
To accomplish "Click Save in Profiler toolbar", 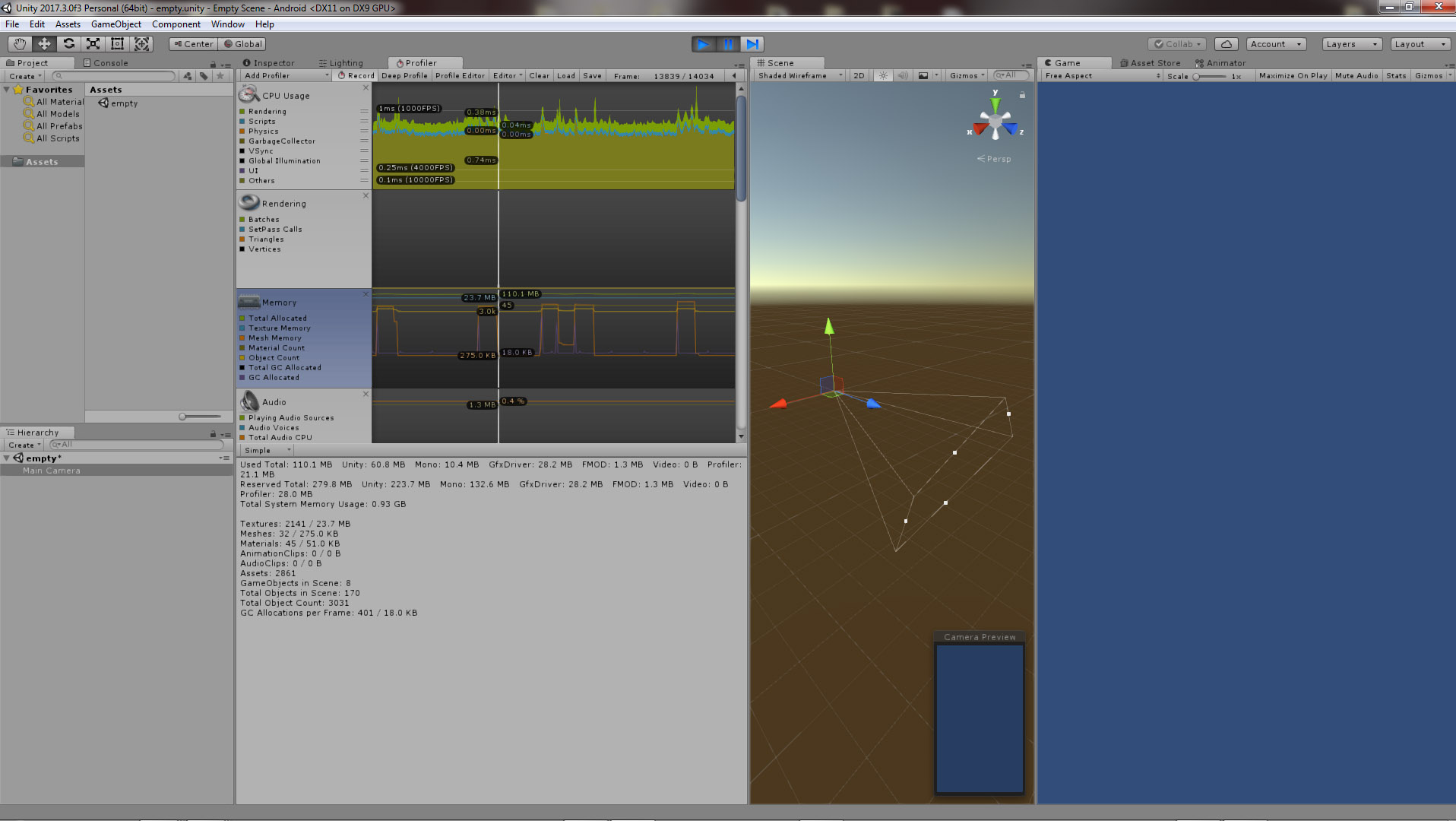I will pyautogui.click(x=592, y=76).
